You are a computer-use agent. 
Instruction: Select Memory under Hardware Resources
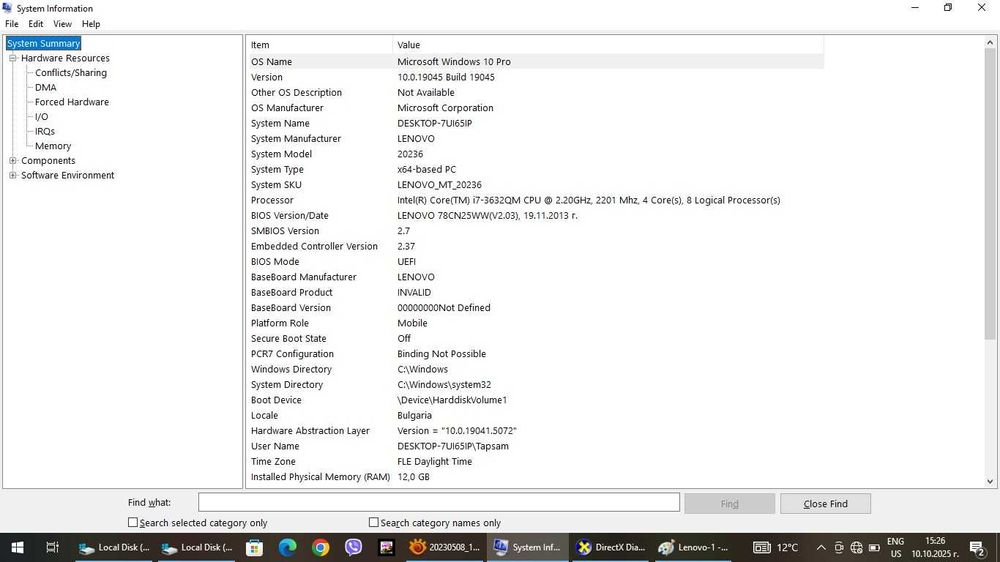(x=53, y=146)
